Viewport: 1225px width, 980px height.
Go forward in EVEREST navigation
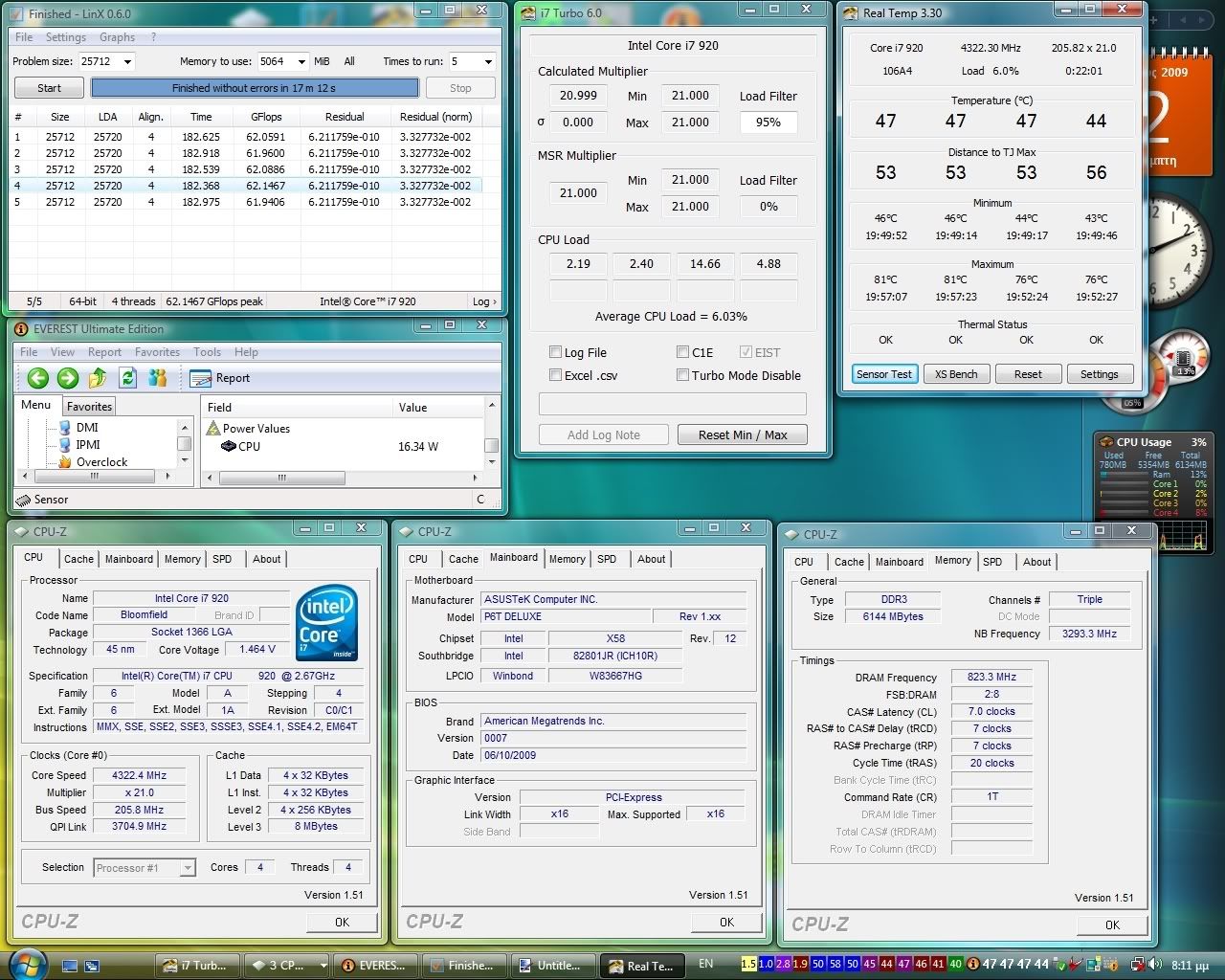[68, 378]
